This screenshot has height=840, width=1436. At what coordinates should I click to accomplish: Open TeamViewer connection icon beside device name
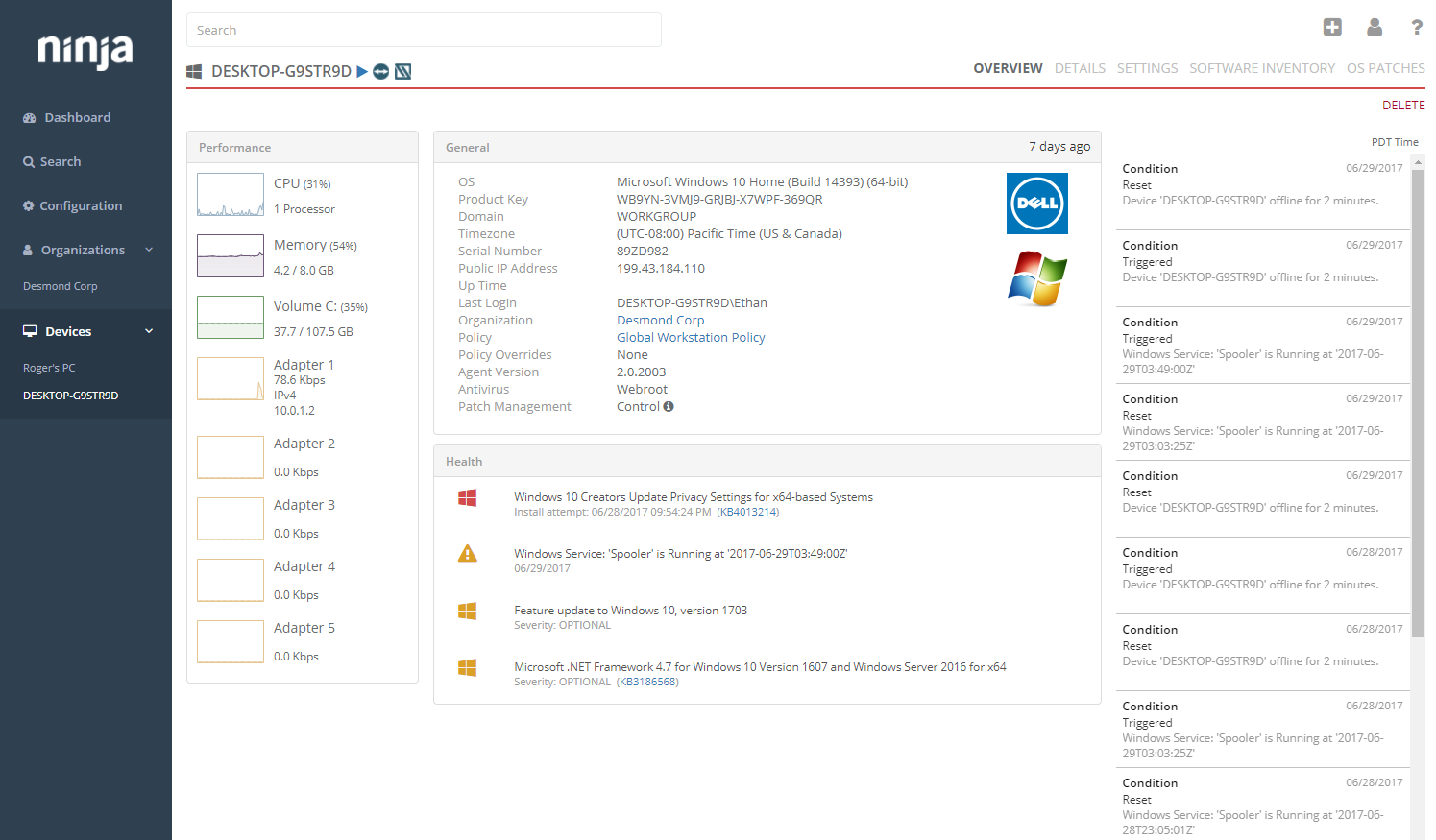381,71
